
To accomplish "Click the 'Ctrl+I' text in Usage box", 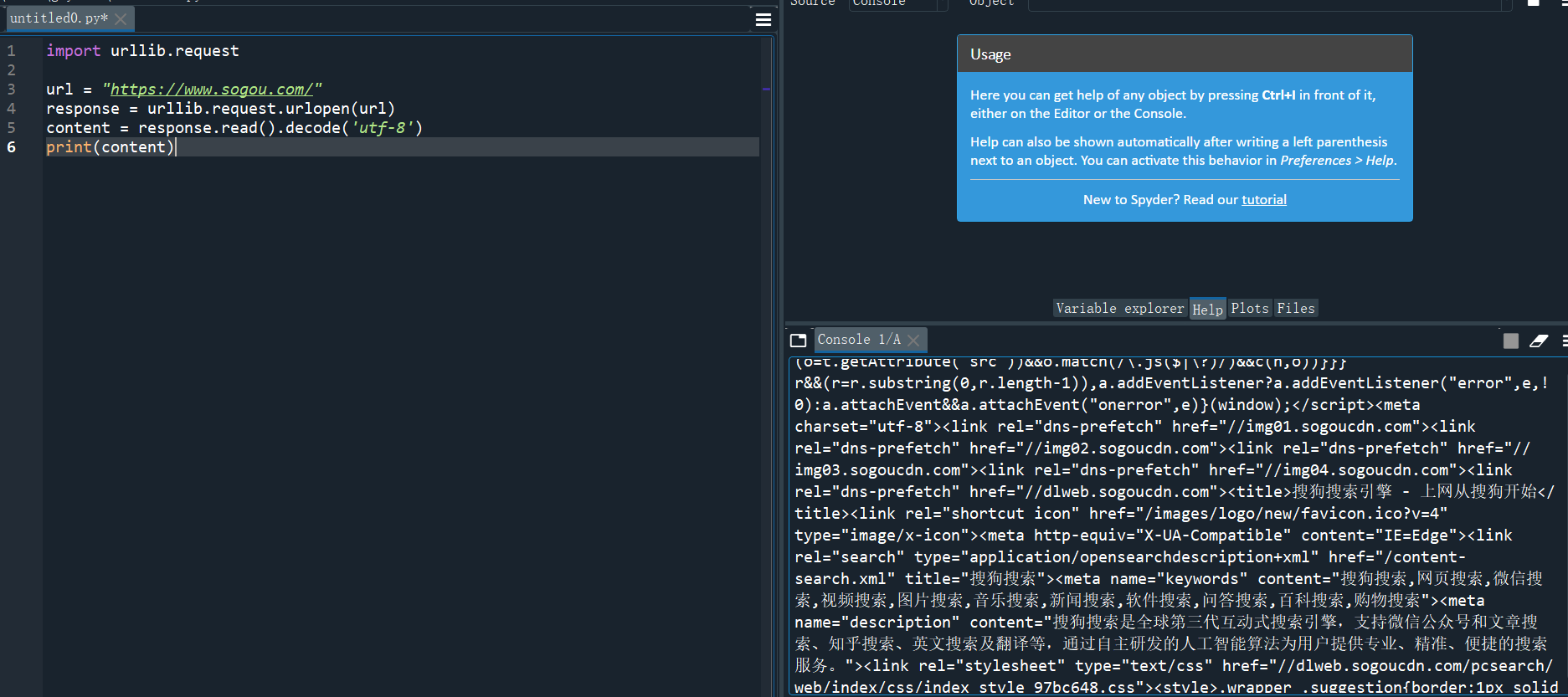I will point(1278,95).
